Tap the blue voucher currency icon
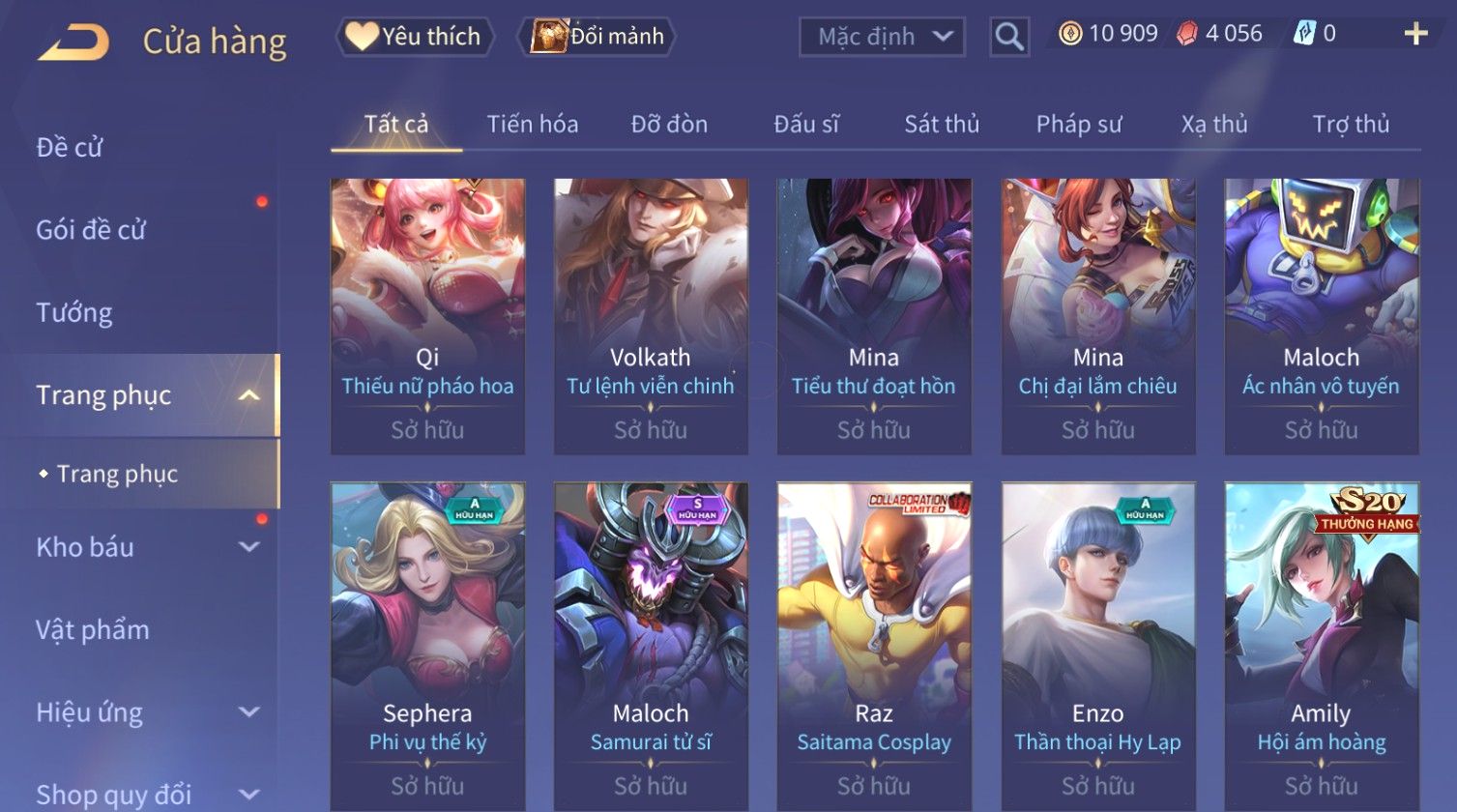Screen dimensions: 1457x812 (1304, 34)
